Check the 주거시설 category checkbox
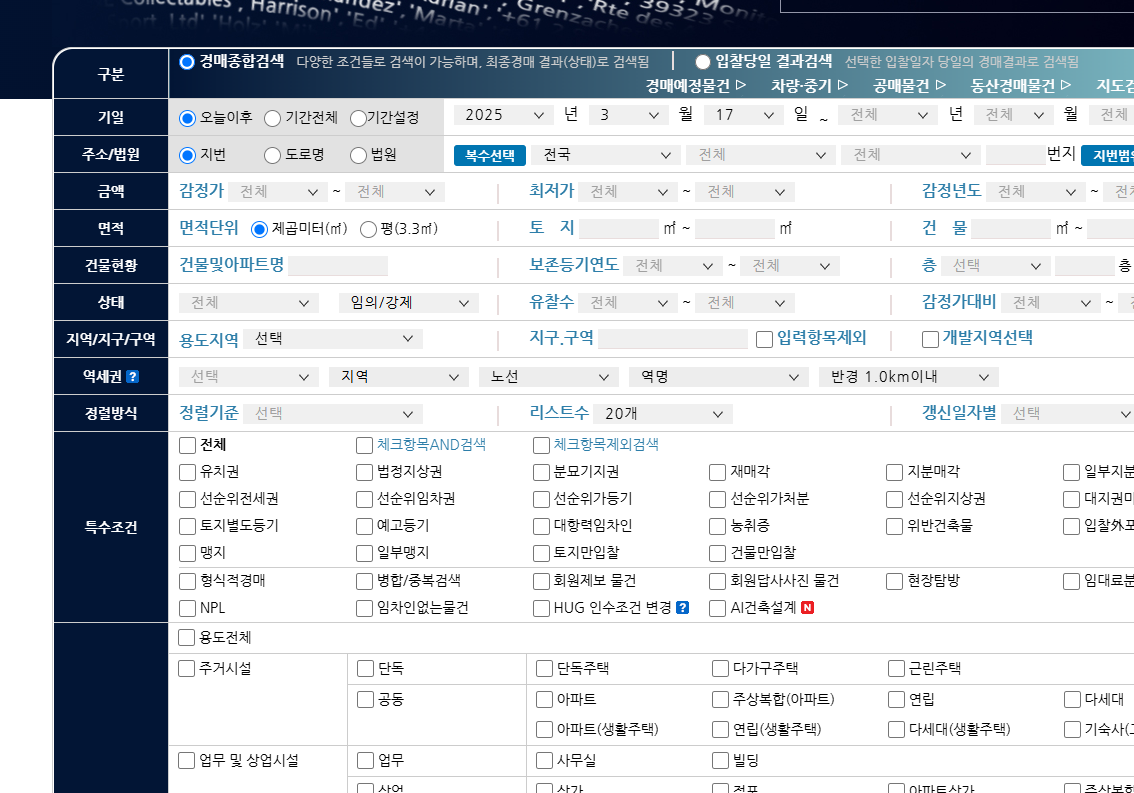This screenshot has width=1134, height=793. point(187,669)
